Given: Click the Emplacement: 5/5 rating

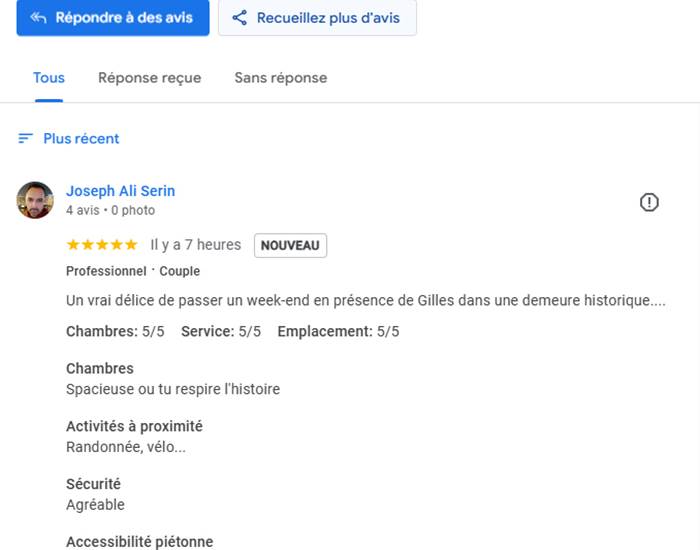Looking at the screenshot, I should coord(338,331).
